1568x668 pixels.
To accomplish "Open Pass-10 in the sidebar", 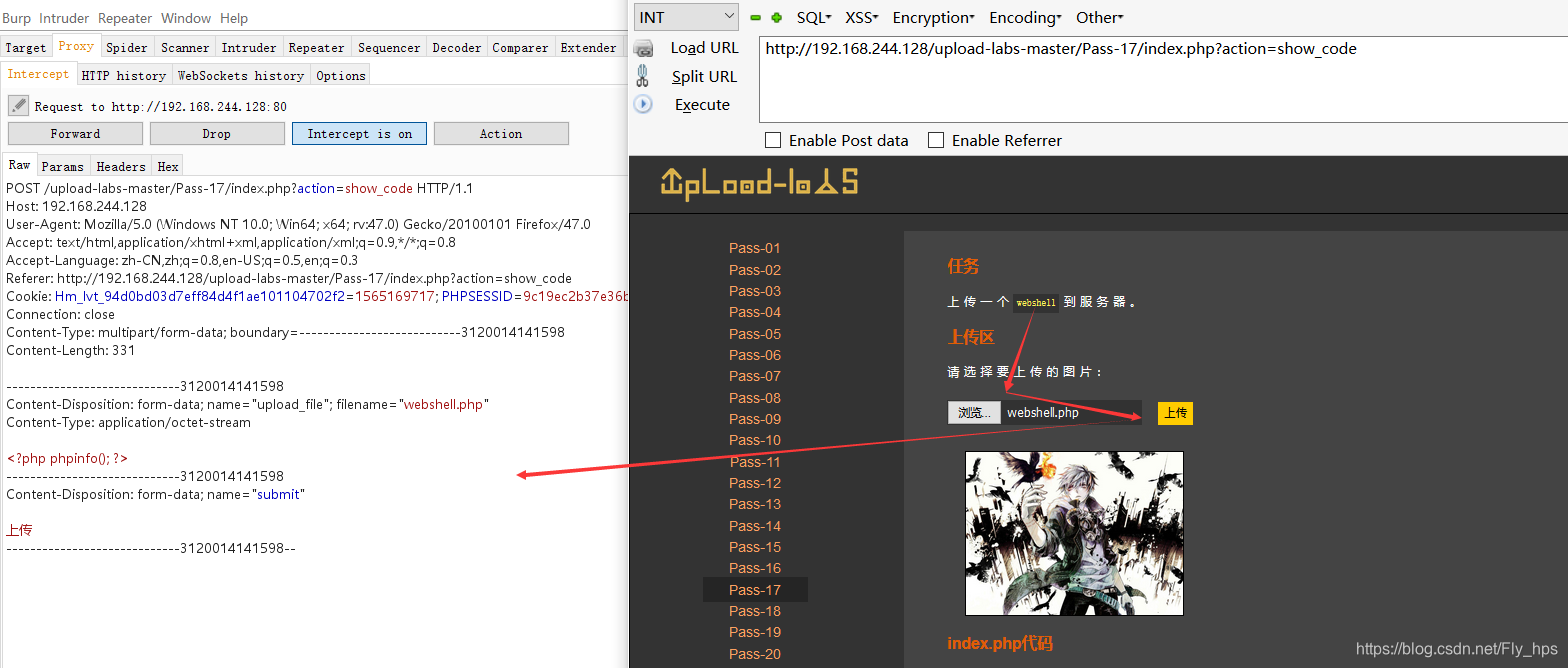I will tap(755, 440).
